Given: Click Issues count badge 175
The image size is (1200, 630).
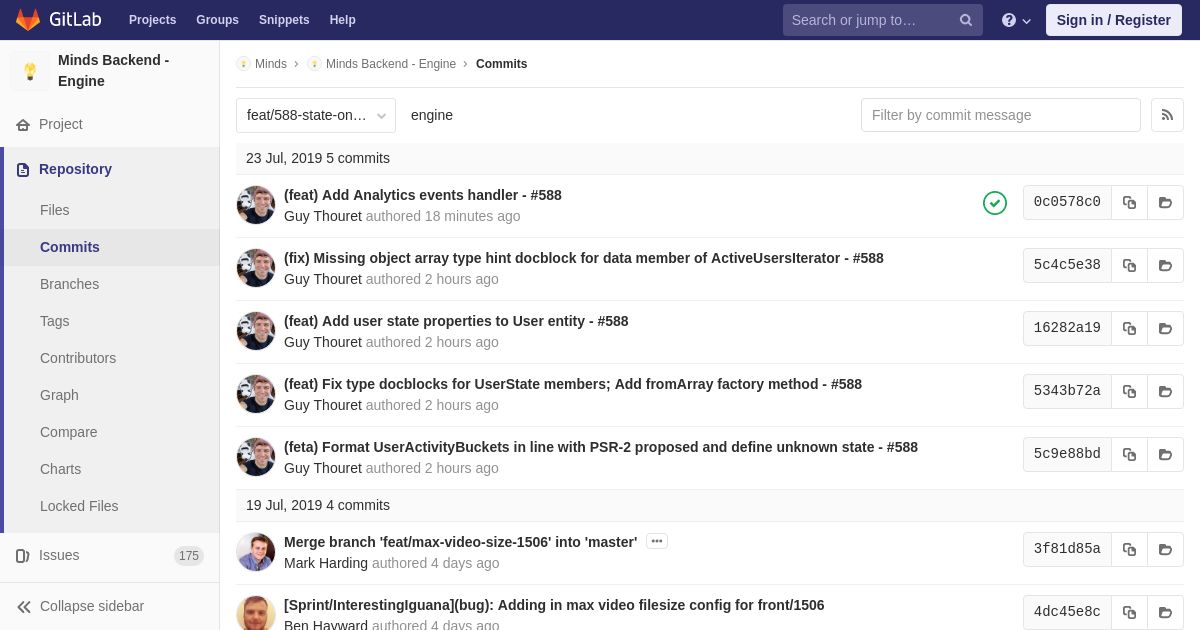Looking at the screenshot, I should 189,556.
